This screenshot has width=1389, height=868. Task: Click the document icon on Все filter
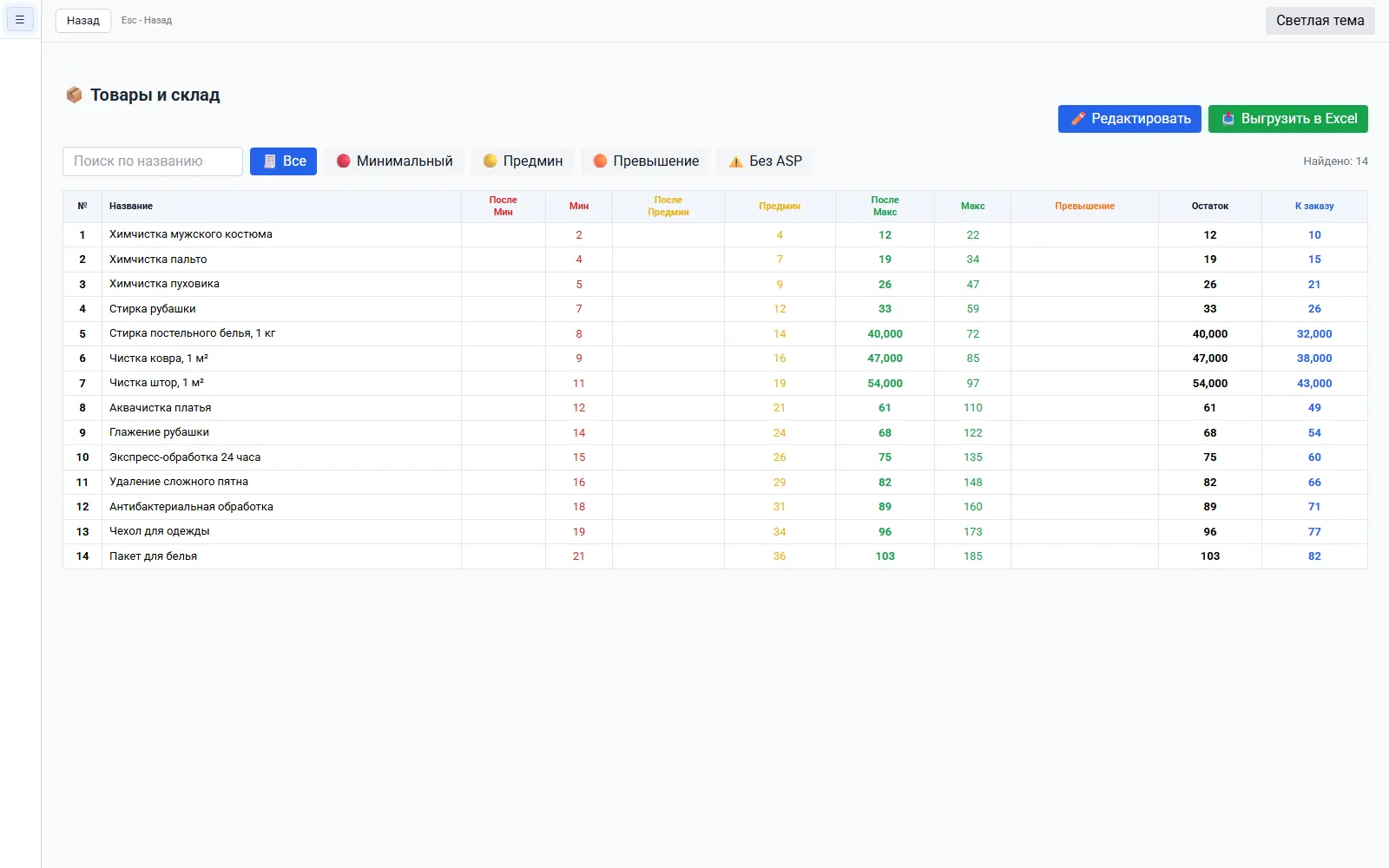pyautogui.click(x=270, y=161)
